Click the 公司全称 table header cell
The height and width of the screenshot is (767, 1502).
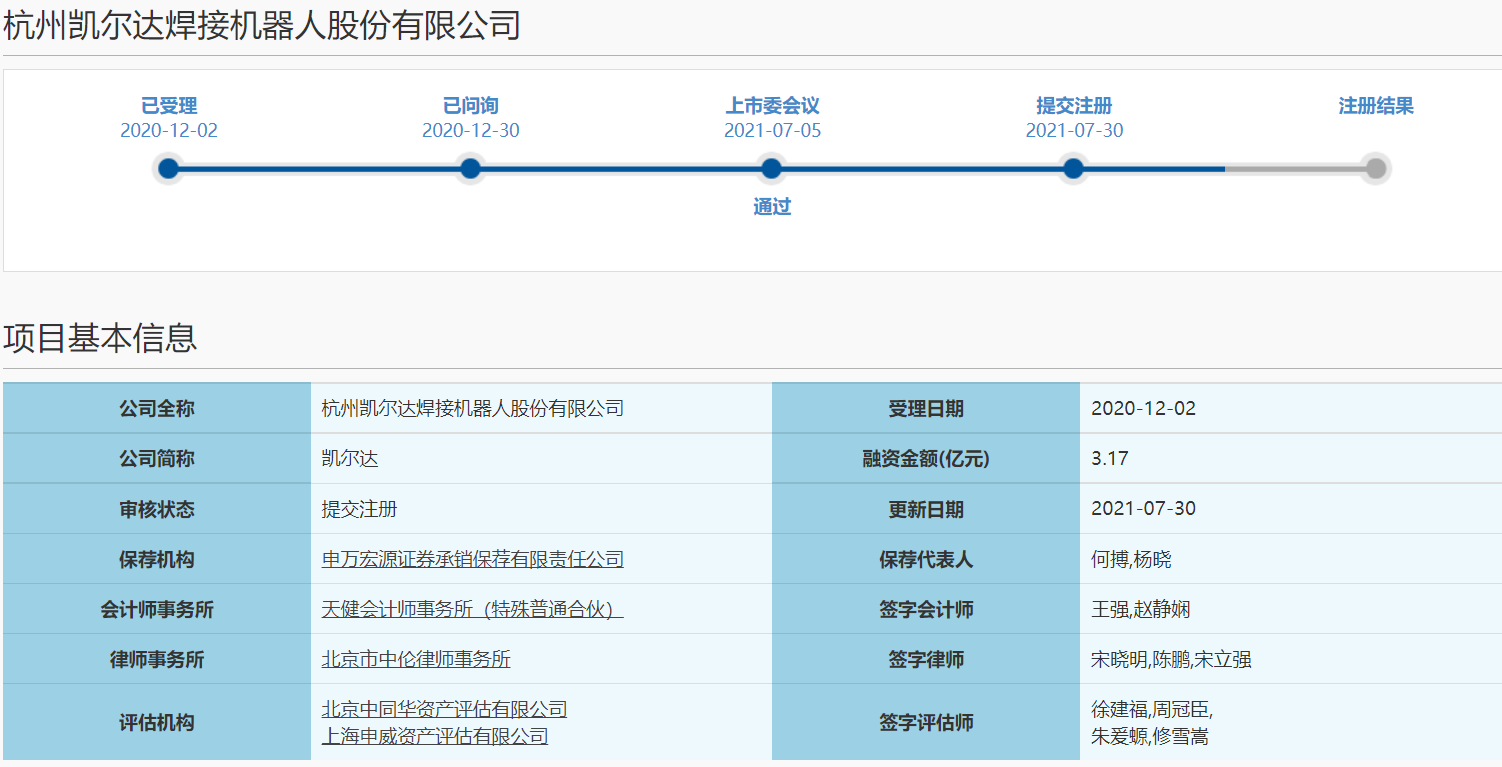[157, 408]
